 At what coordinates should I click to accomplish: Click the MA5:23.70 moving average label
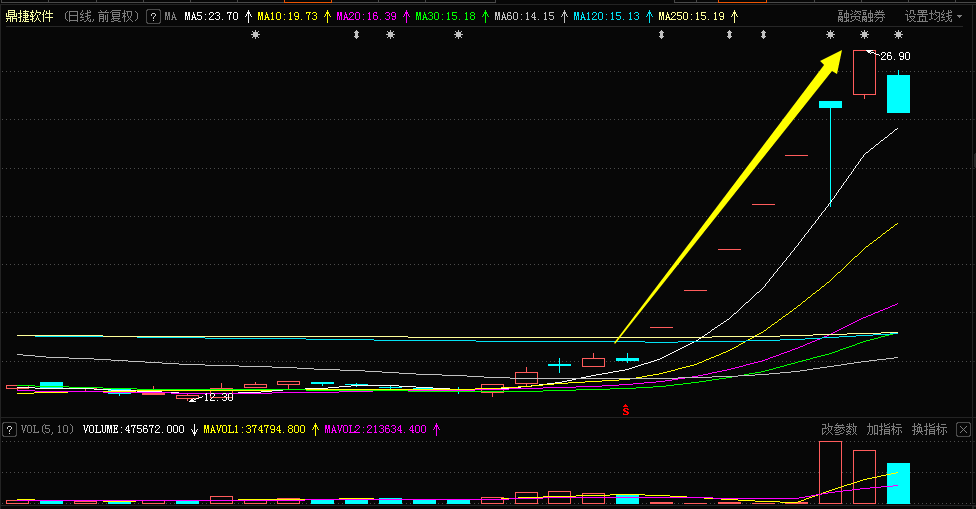click(x=211, y=17)
